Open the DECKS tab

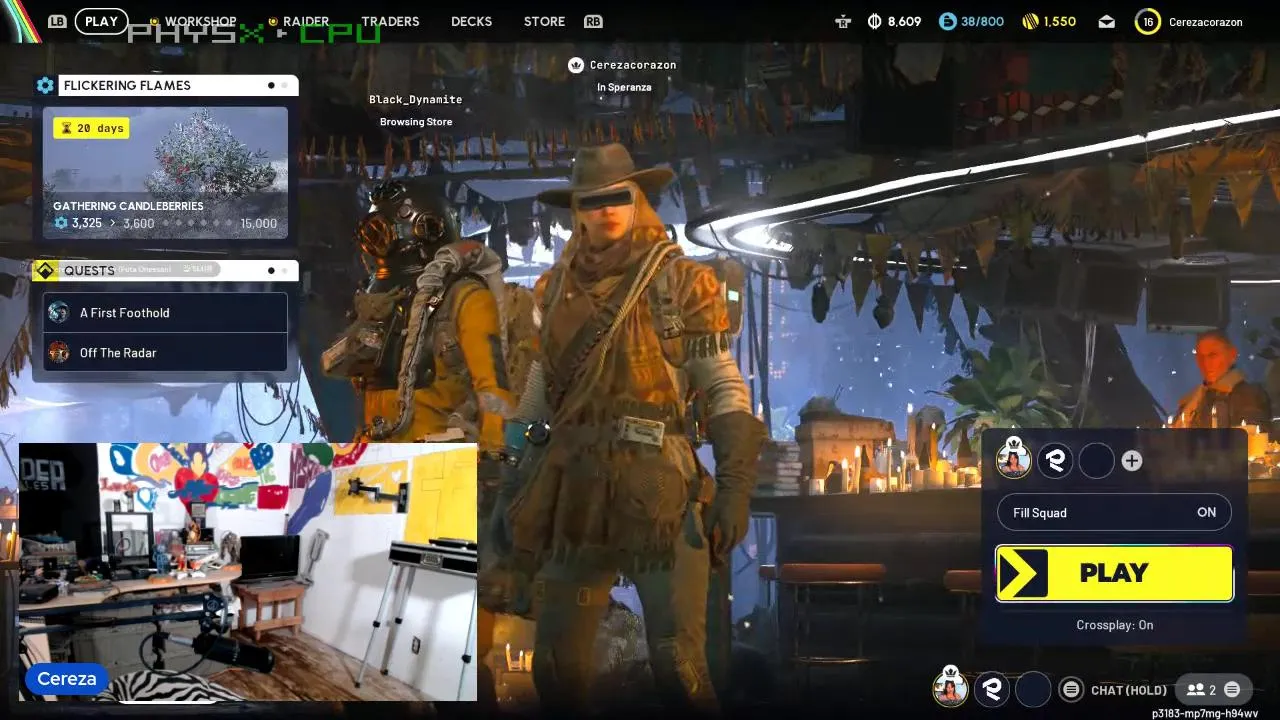(471, 21)
